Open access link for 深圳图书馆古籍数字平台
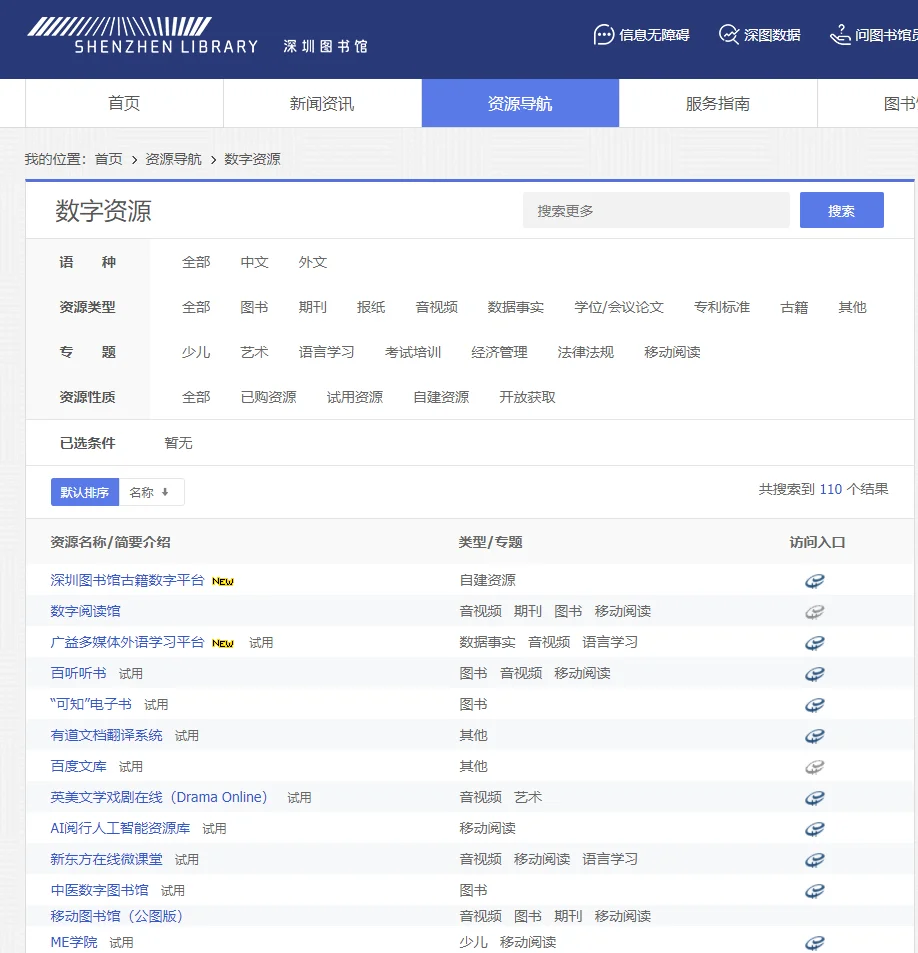The width and height of the screenshot is (918, 953). (815, 581)
